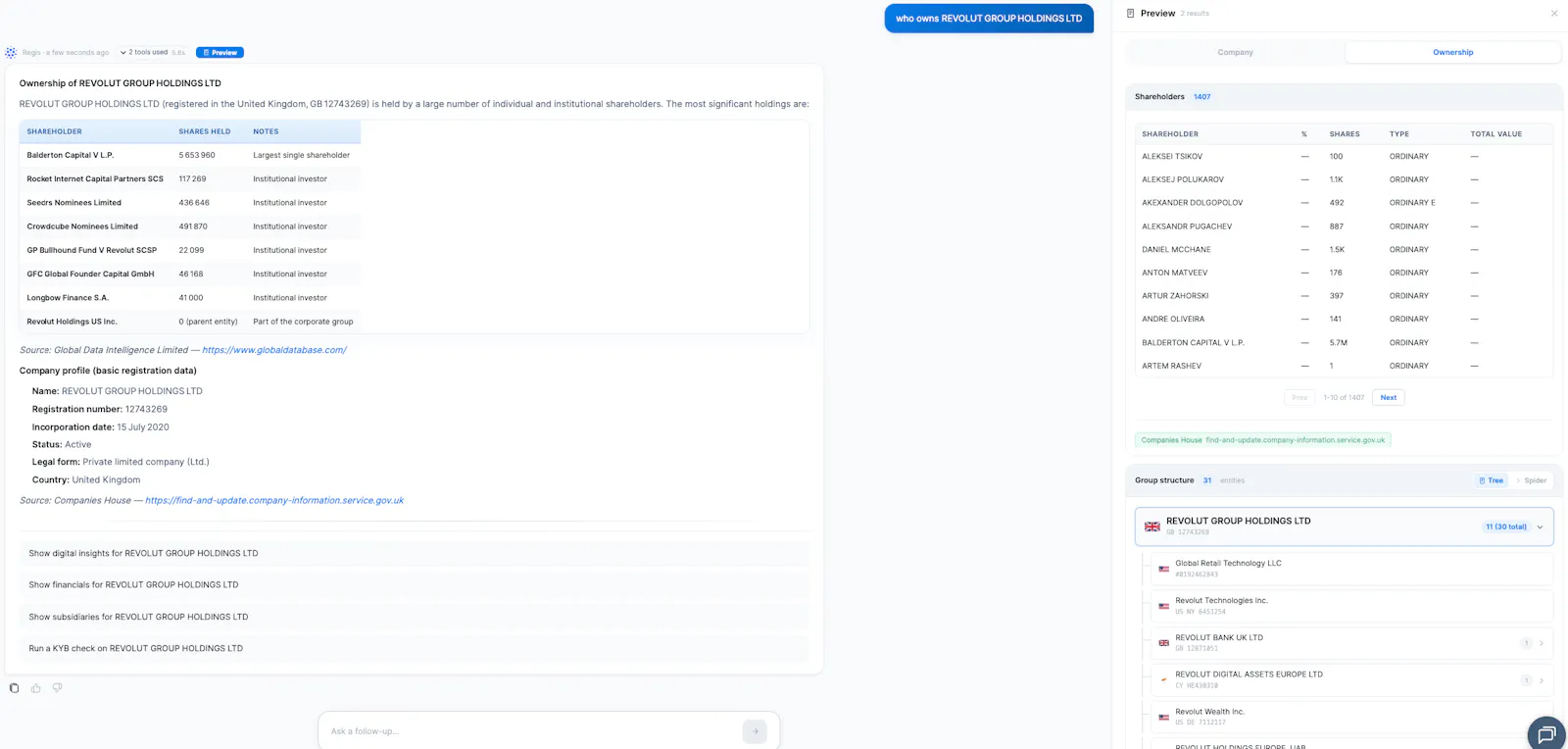Select ARTEM RASHEV shareholder row
Viewport: 1568px width, 749px height.
point(1344,367)
